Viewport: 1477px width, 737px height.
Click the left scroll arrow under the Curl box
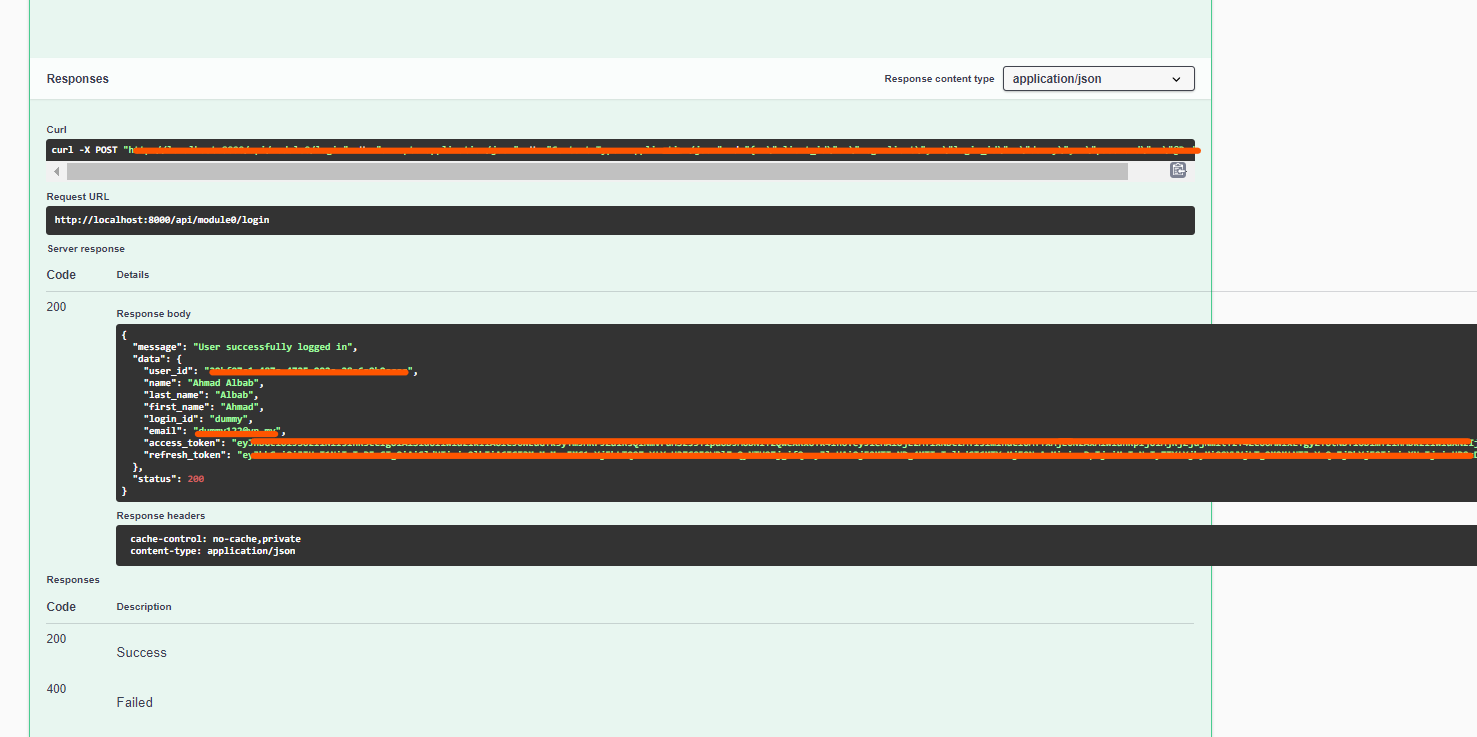click(x=56, y=170)
